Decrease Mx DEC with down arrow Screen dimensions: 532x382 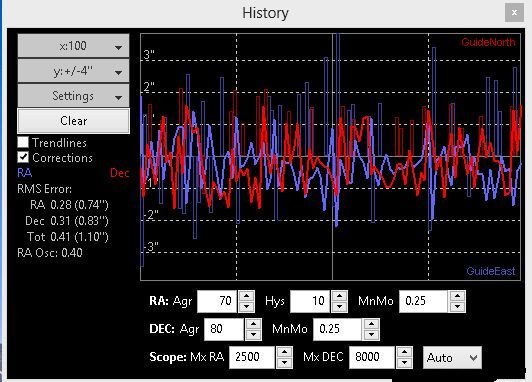[x=404, y=363]
